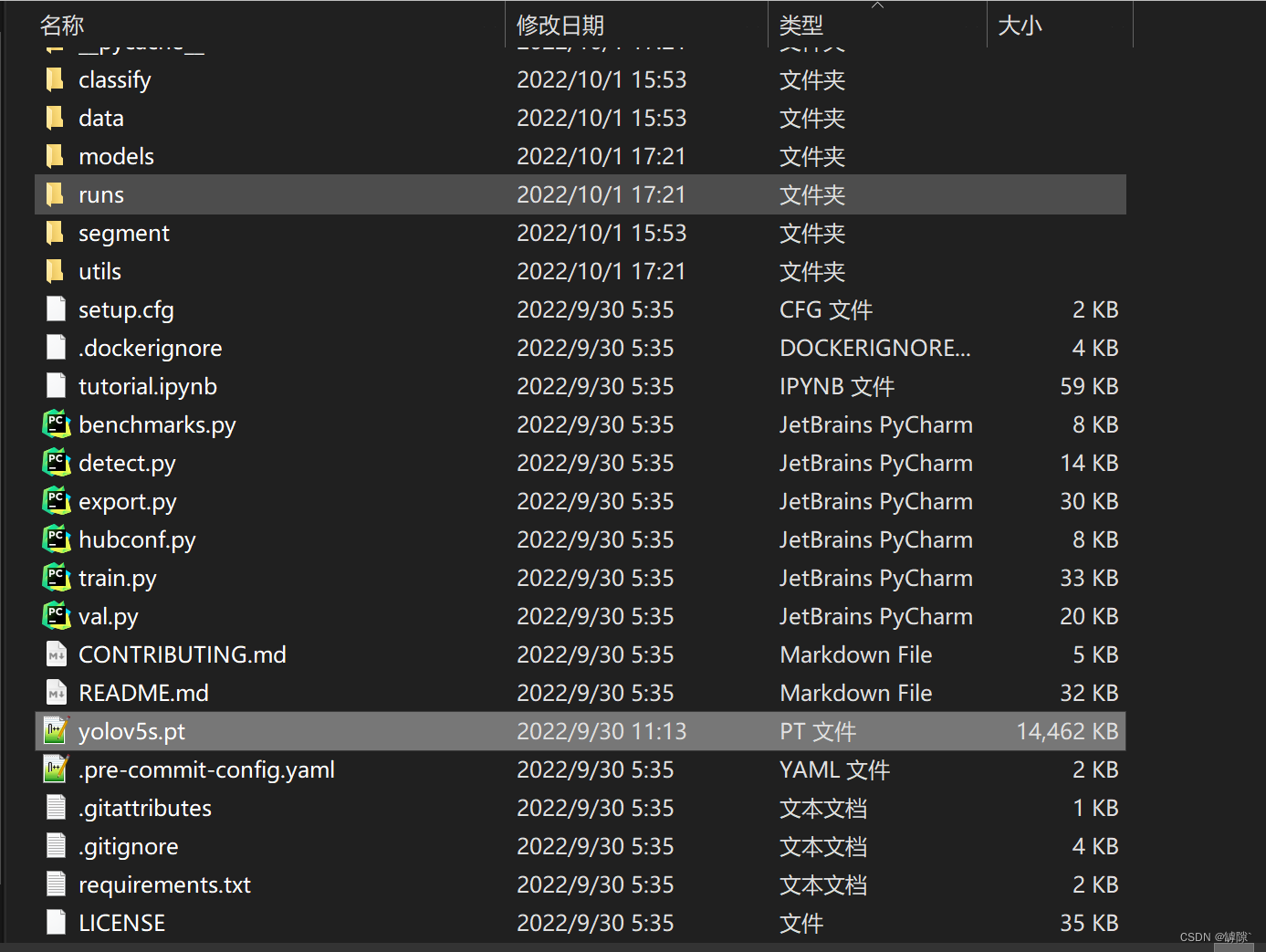Select the README.md file name
Viewport: 1266px width, 952px height.
coord(143,693)
